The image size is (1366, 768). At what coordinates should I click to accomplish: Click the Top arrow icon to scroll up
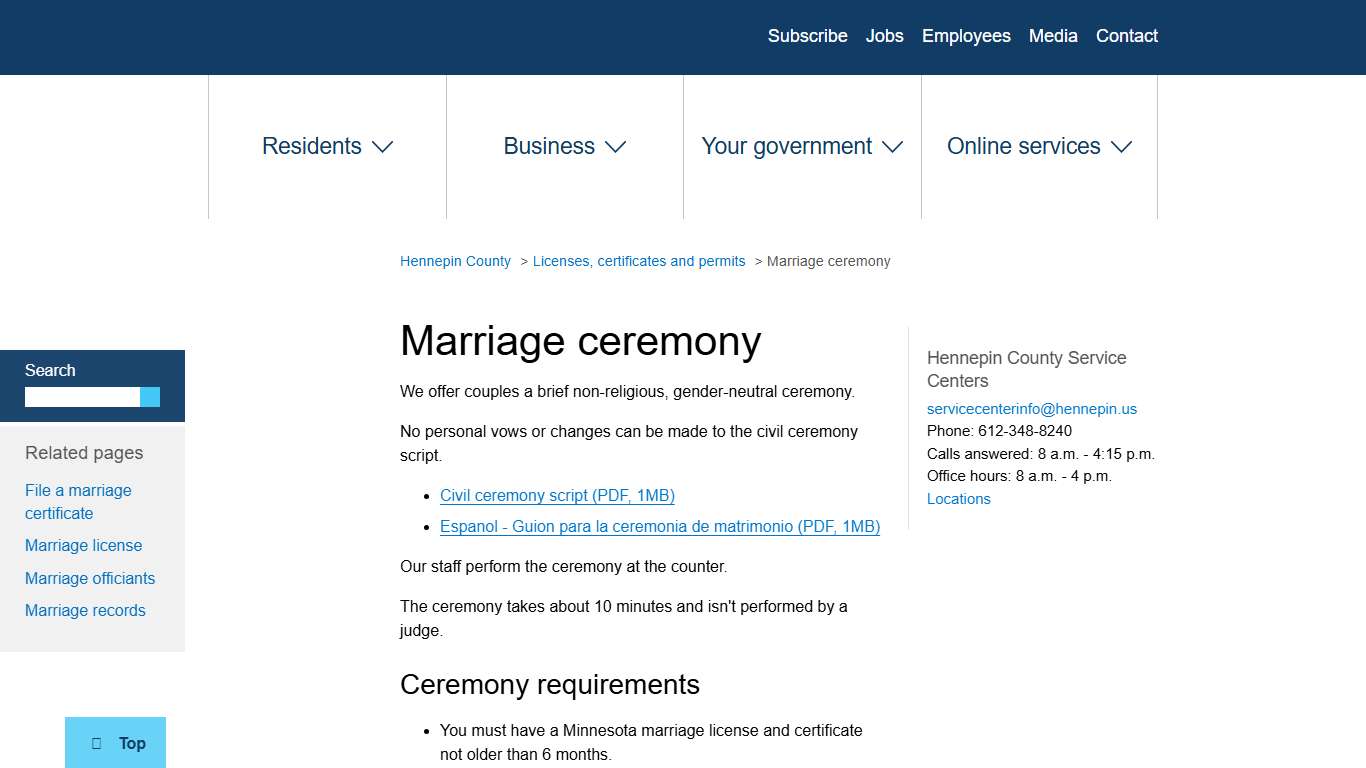click(x=98, y=743)
